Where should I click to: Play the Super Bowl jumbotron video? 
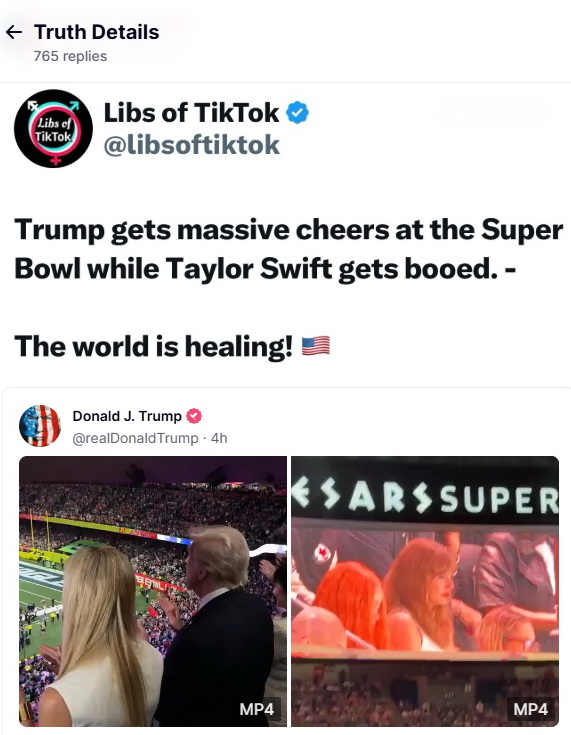[x=425, y=591]
